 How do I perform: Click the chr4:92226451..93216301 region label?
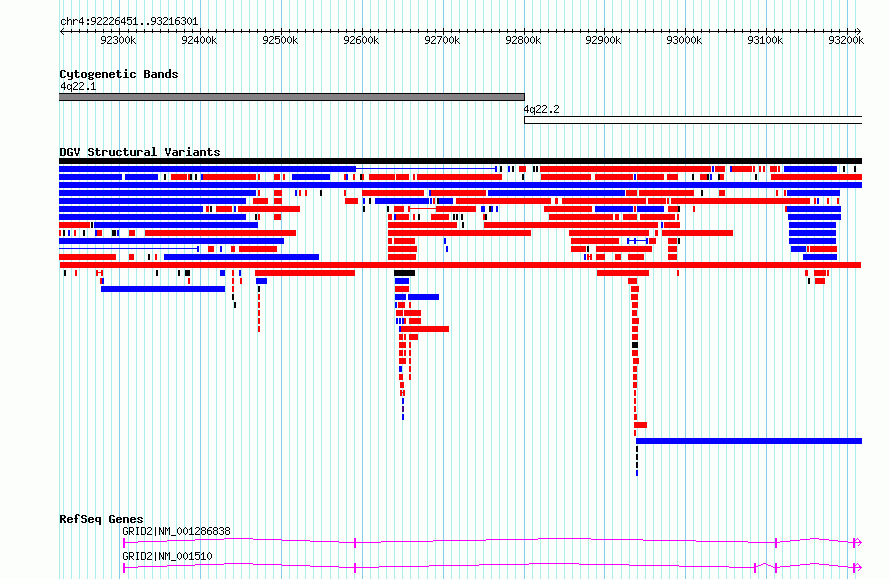(129, 22)
